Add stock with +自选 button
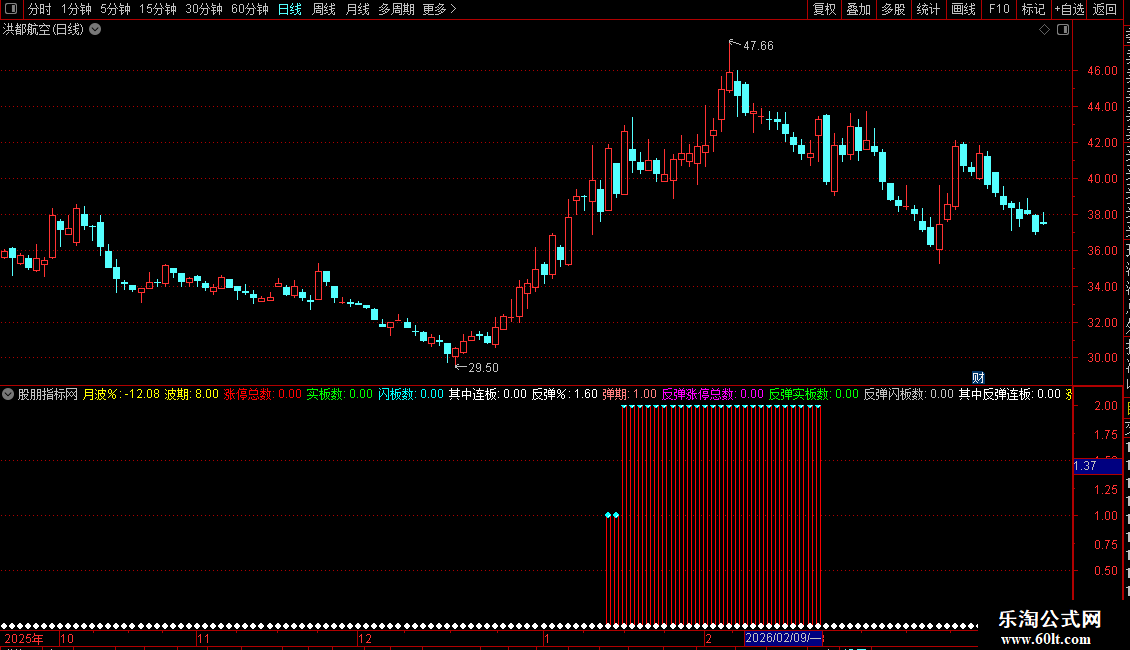Viewport: 1130px width, 650px height. coord(1069,9)
